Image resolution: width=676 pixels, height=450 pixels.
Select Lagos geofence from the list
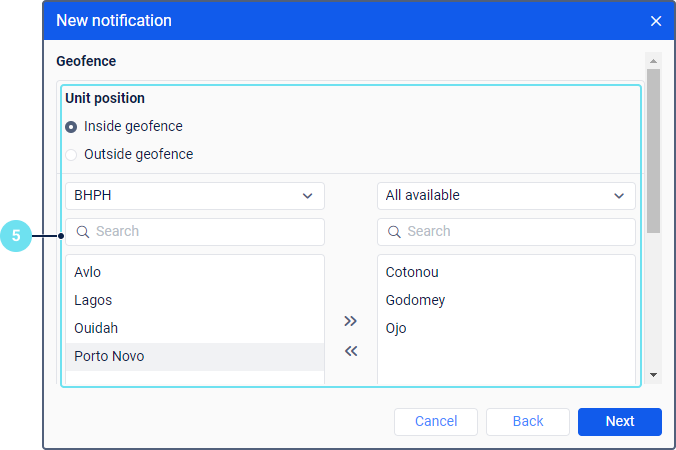(93, 300)
